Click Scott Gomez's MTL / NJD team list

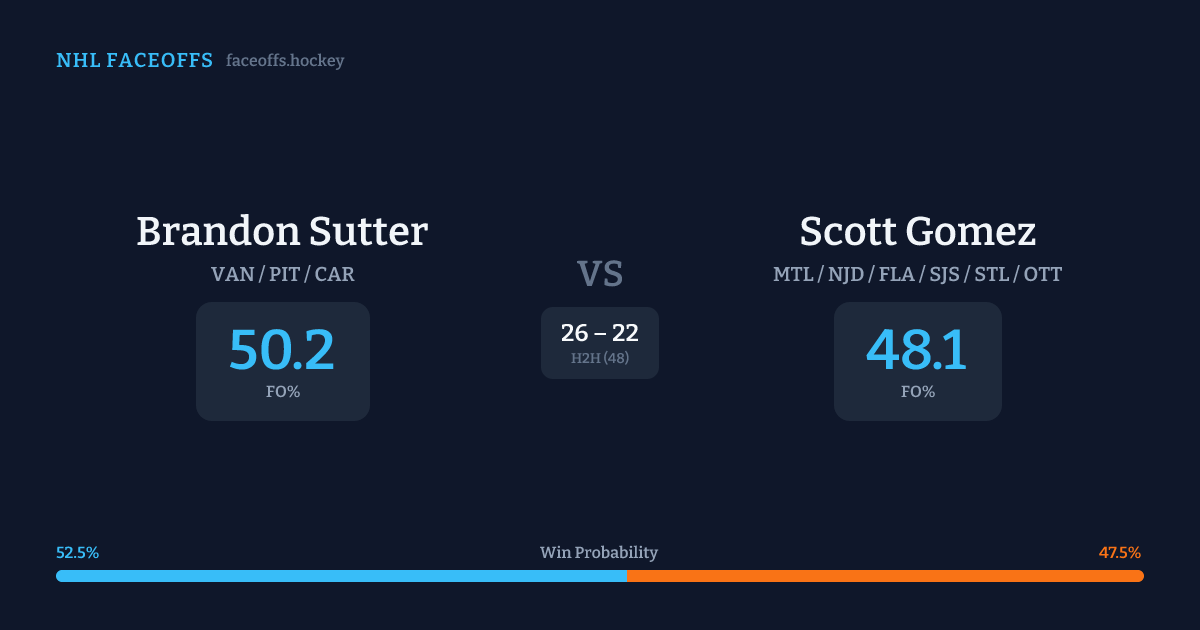pyautogui.click(x=917, y=274)
